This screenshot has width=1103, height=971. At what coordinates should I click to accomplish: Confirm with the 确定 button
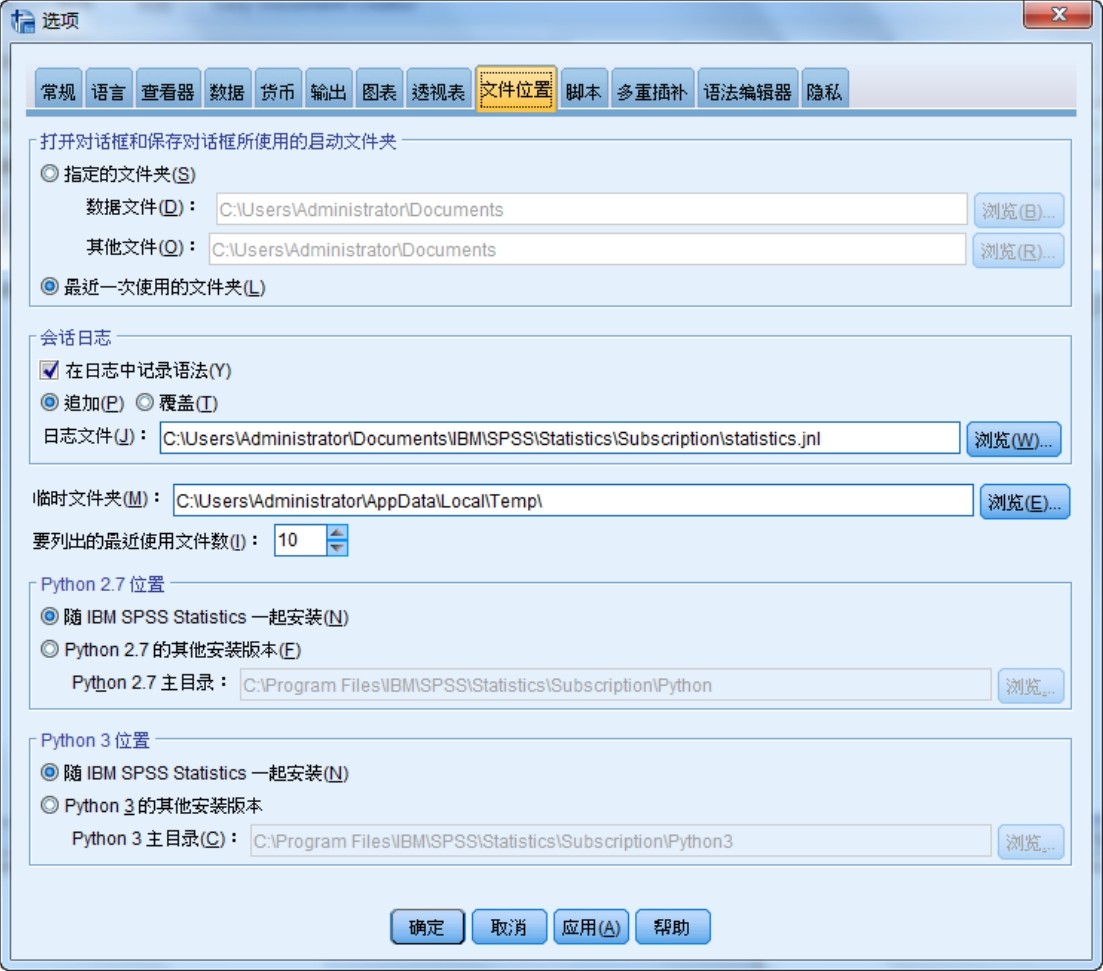tap(427, 927)
